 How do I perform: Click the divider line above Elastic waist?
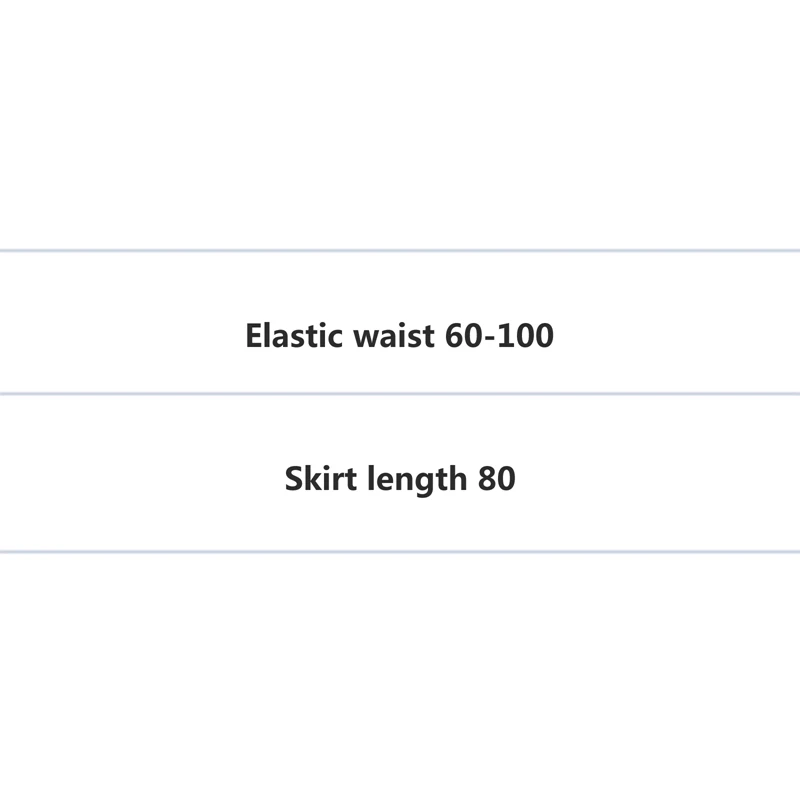(x=400, y=250)
